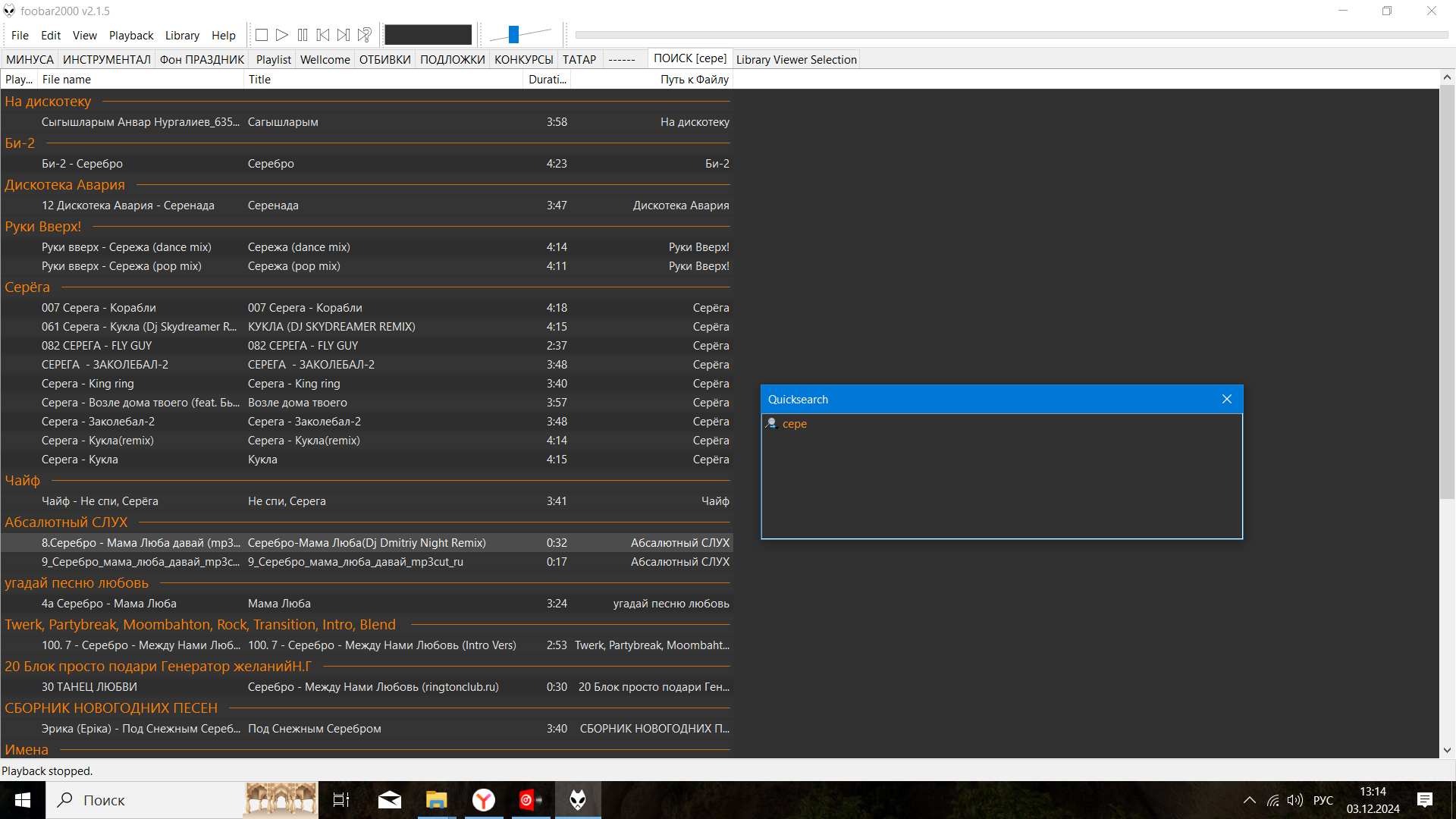The width and height of the screenshot is (1456, 819).
Task: Click the seekbar track in toolbar
Action: click(x=1010, y=35)
